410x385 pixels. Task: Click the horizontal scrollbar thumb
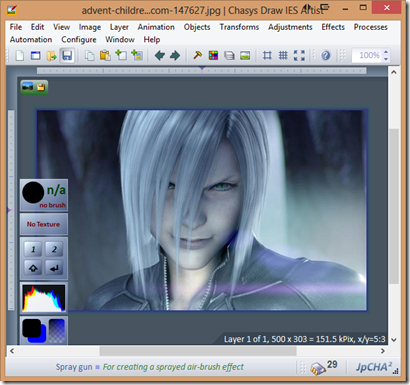198,351
